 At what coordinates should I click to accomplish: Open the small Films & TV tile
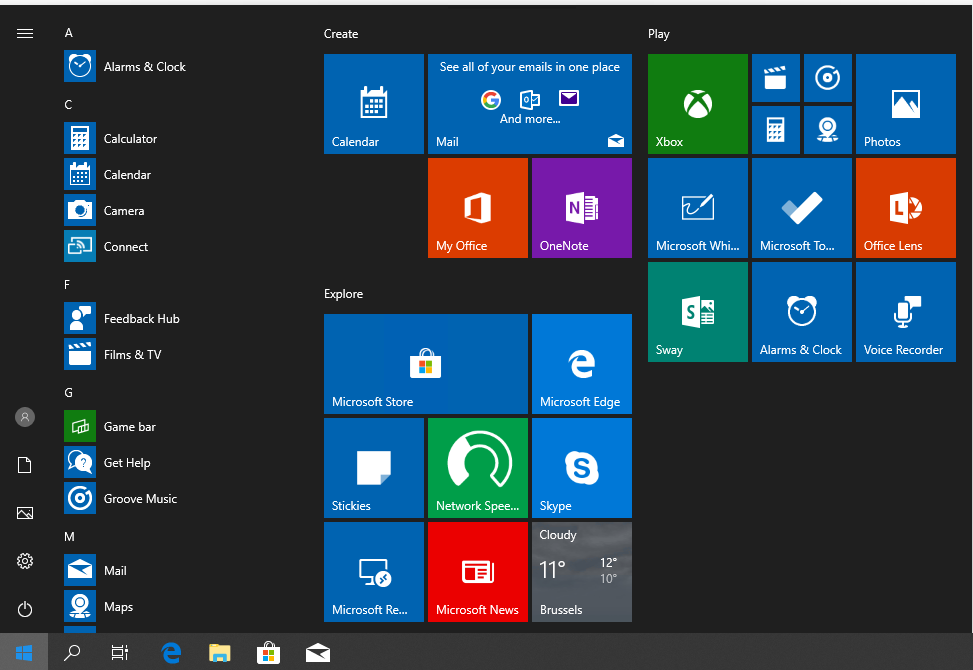tap(776, 78)
